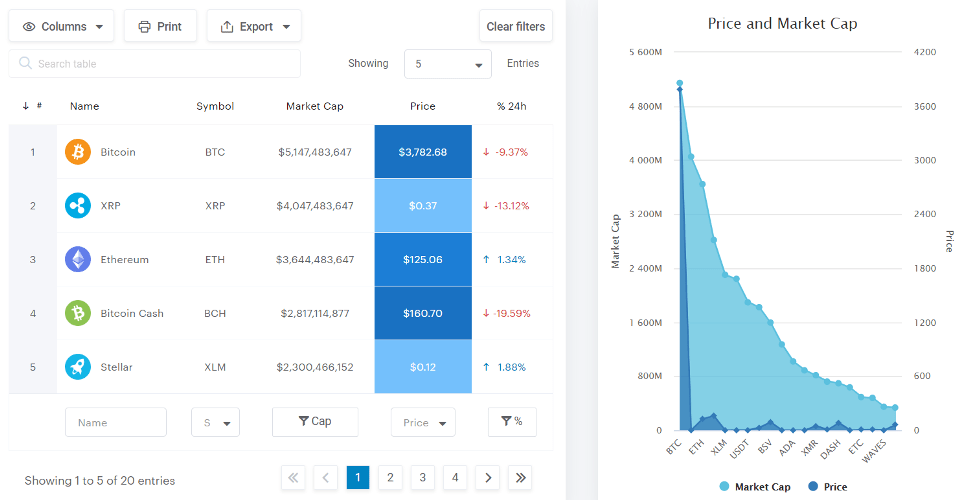Expand the Export options dropdown
The image size is (956, 500).
[x=254, y=27]
